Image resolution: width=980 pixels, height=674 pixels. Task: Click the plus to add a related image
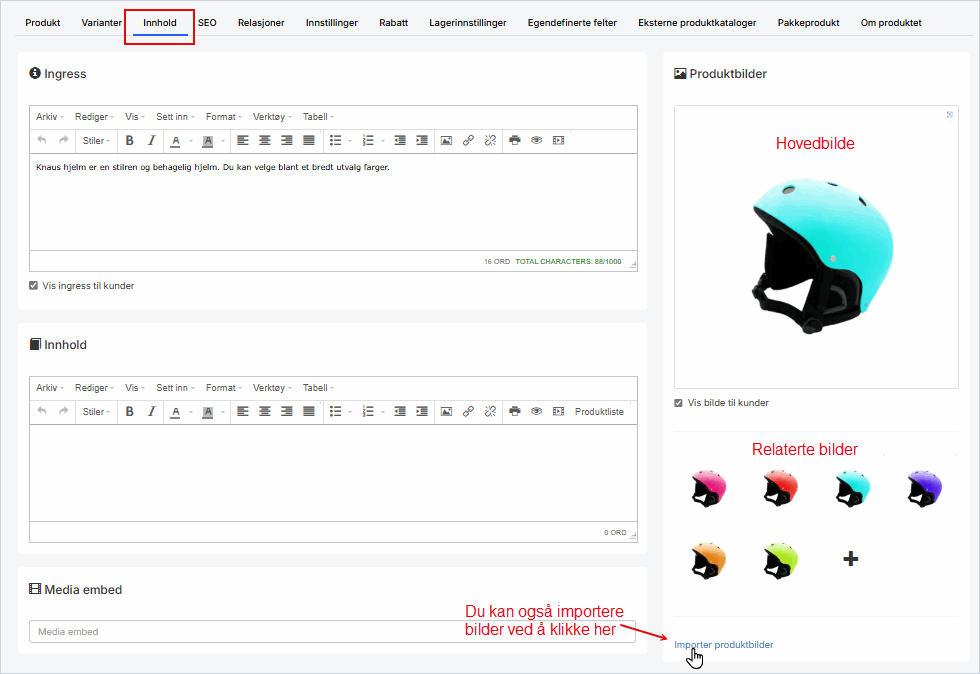(x=849, y=559)
